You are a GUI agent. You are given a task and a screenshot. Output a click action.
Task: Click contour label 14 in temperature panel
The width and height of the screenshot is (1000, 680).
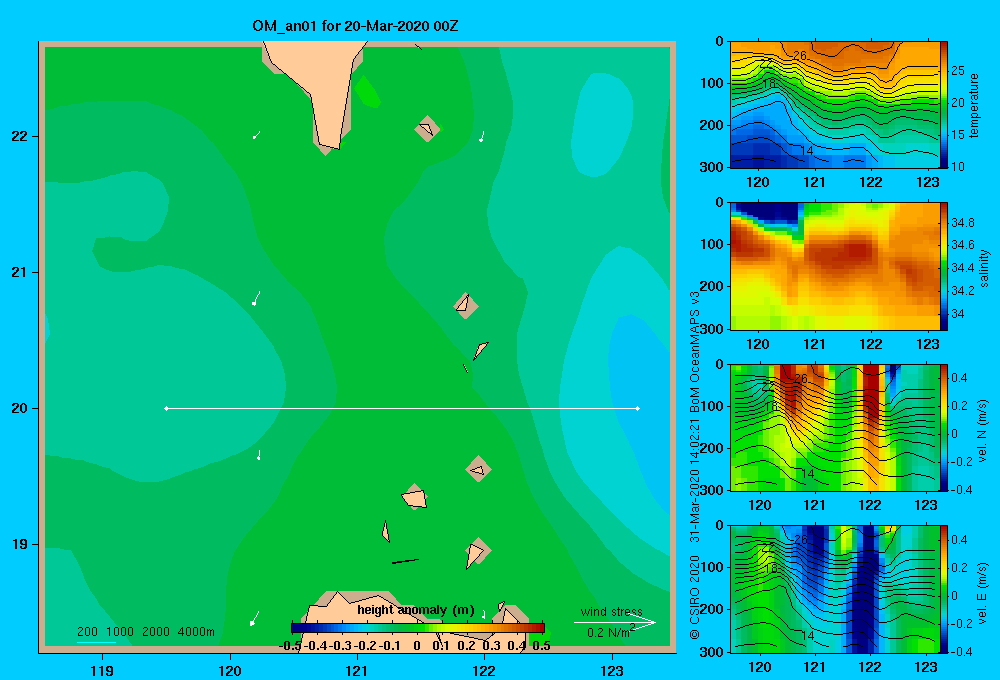pyautogui.click(x=807, y=151)
